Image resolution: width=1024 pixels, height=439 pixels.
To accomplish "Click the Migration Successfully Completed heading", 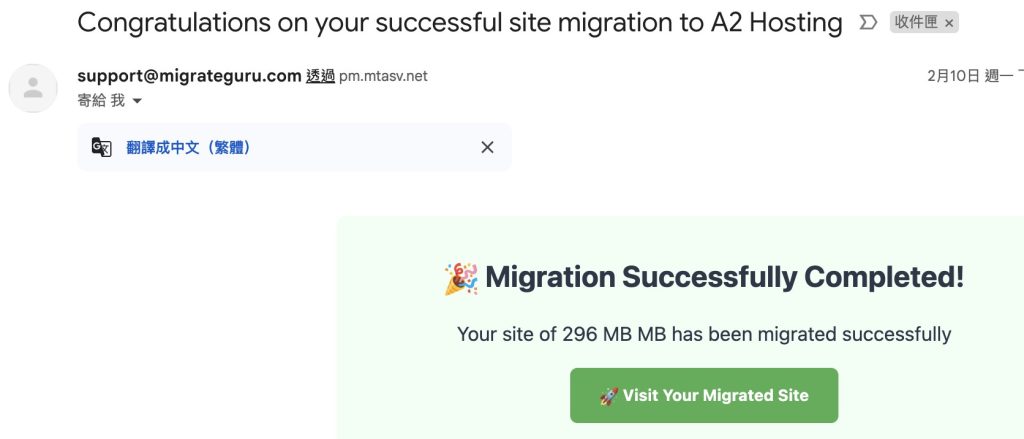I will 724,277.
